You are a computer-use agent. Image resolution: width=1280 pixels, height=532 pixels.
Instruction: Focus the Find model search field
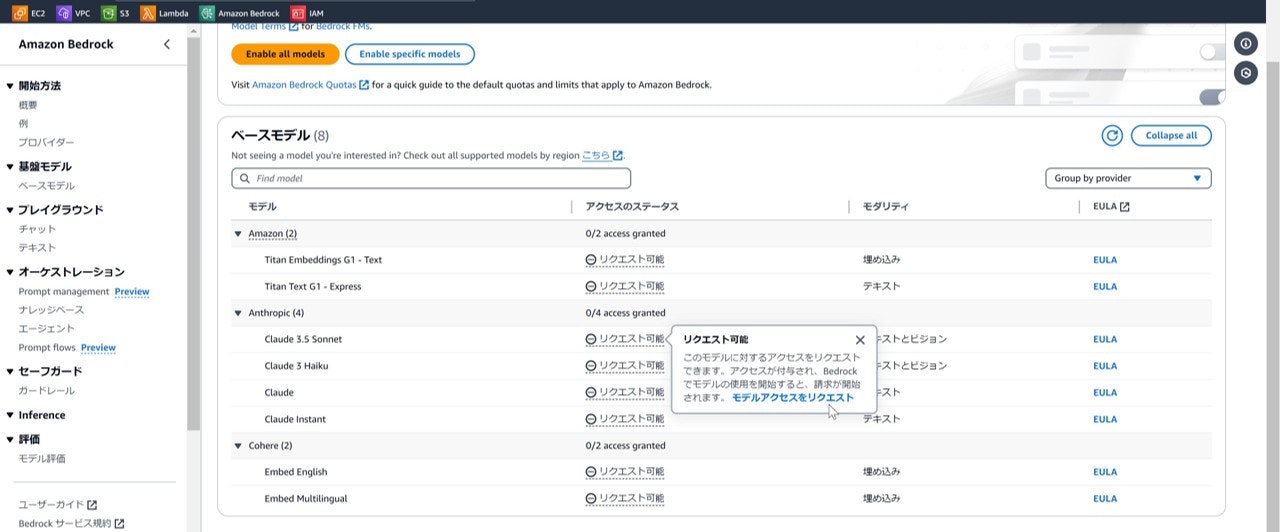tap(431, 178)
